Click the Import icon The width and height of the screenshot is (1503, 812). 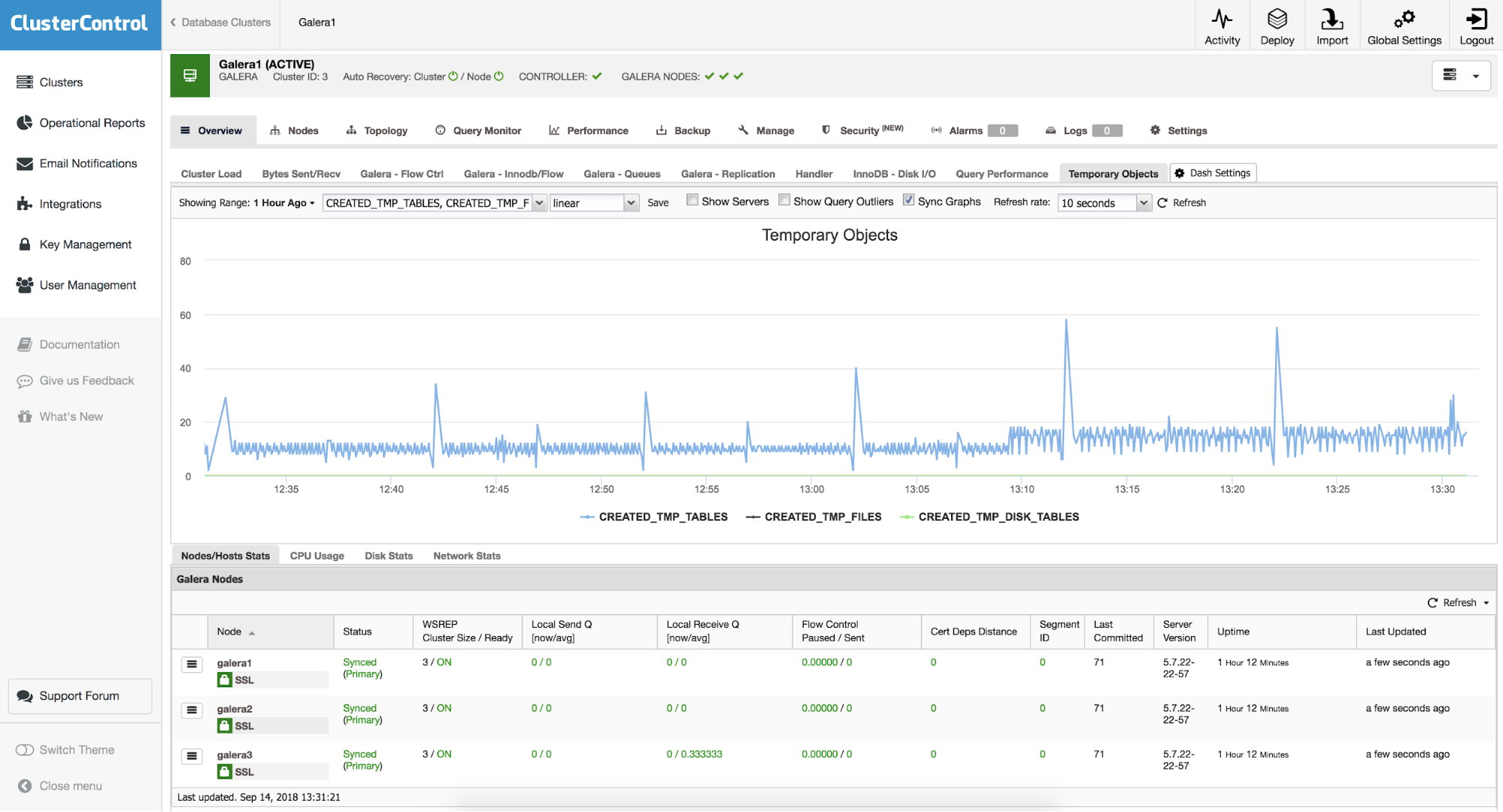[x=1332, y=19]
